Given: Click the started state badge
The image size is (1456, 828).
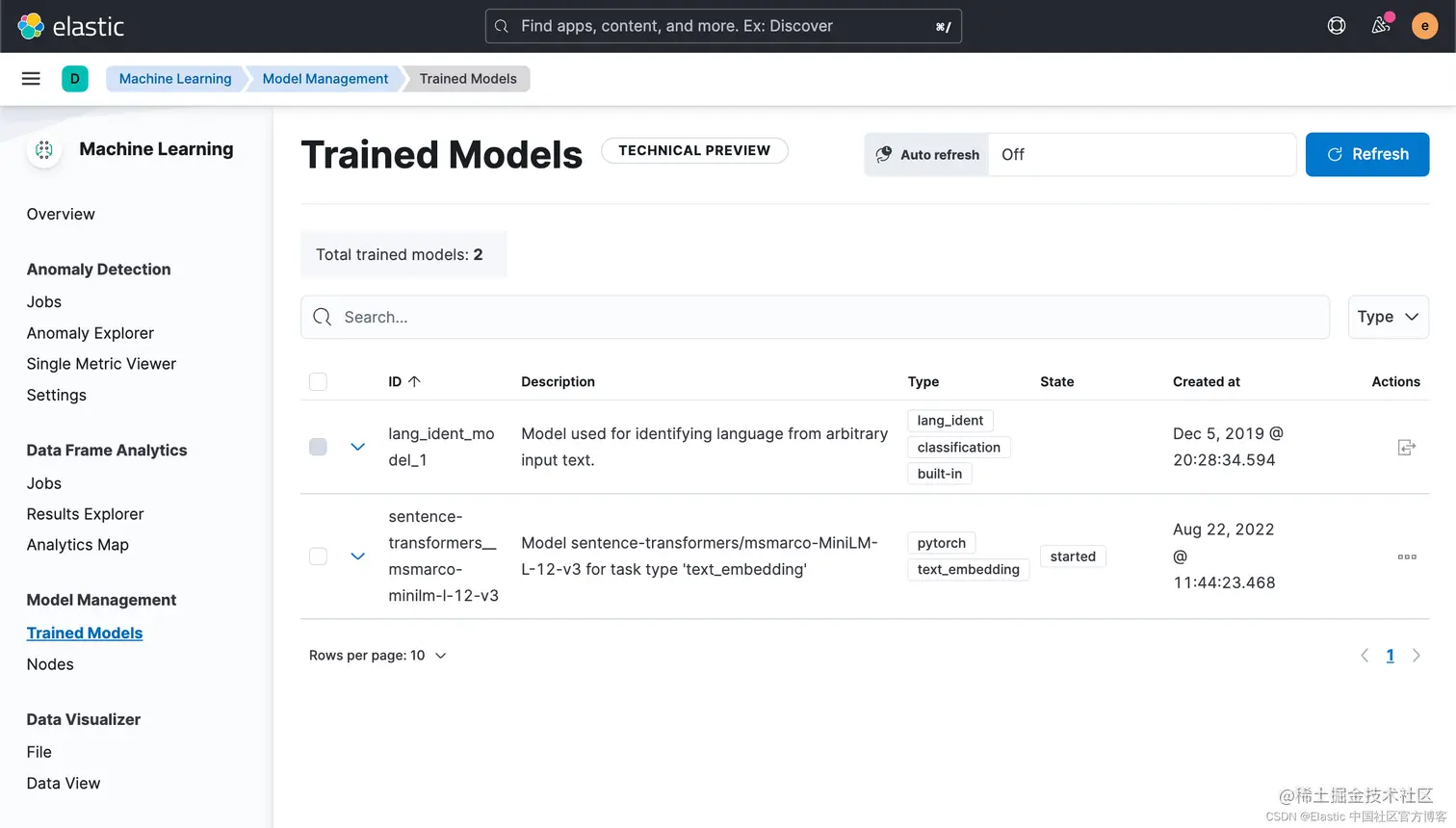Looking at the screenshot, I should [1073, 556].
